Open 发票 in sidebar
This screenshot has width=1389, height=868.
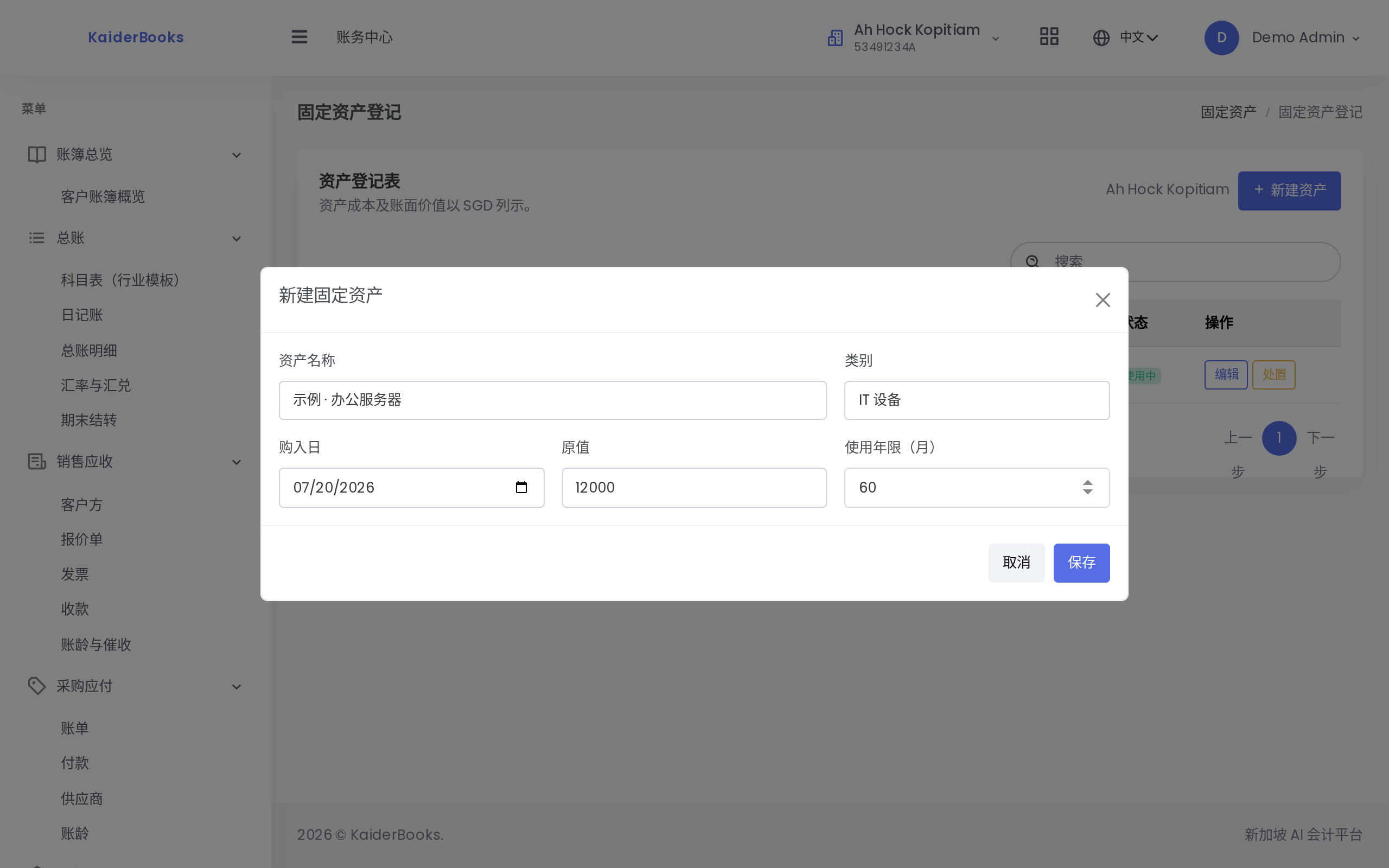point(75,574)
